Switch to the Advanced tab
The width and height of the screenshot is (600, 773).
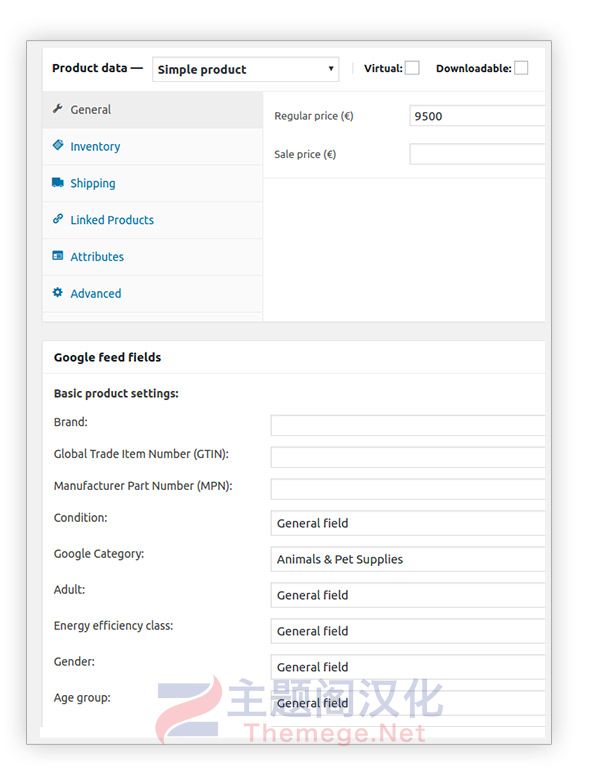pos(152,293)
